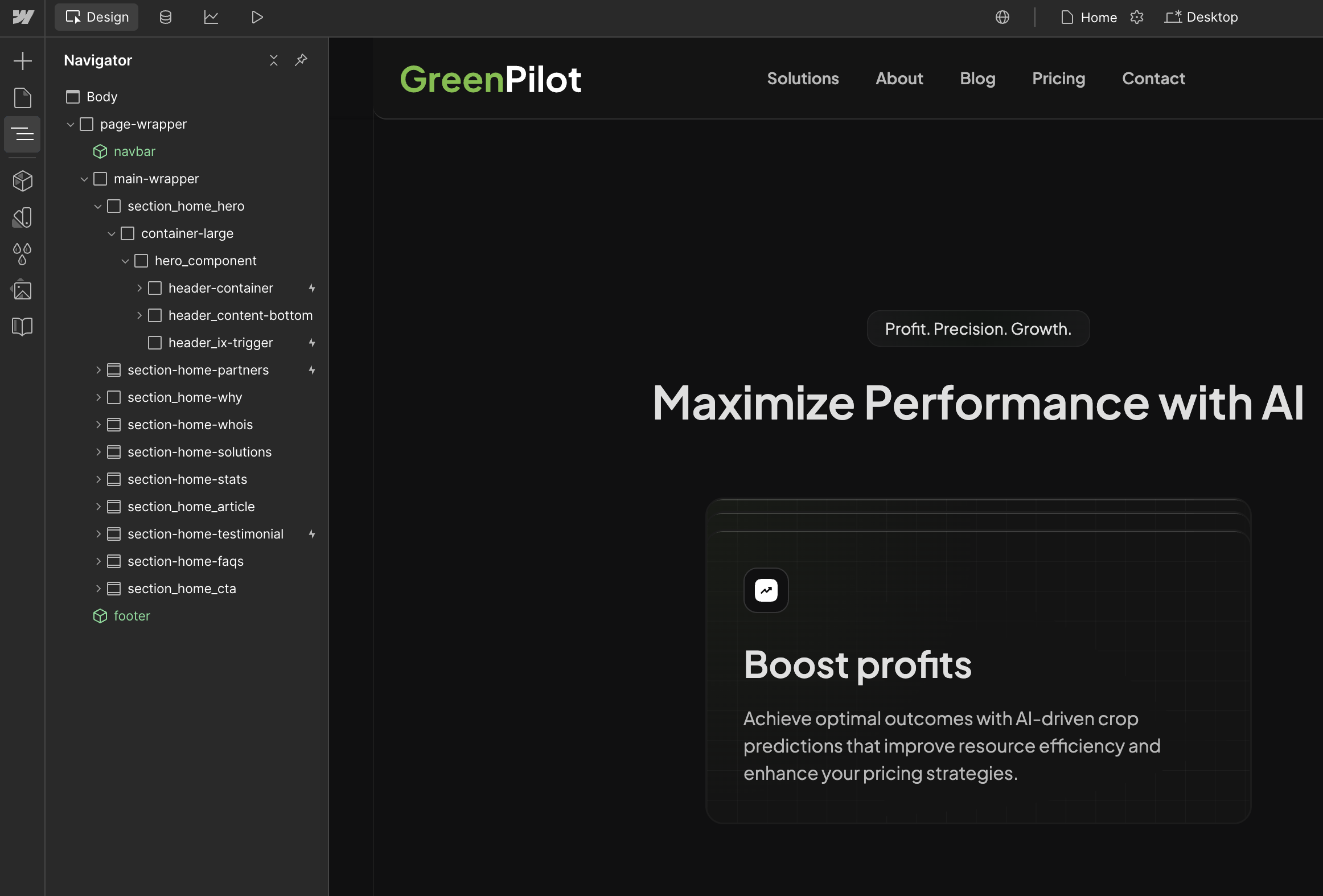Open the Add Elements panel
1323x896 pixels.
pos(22,61)
